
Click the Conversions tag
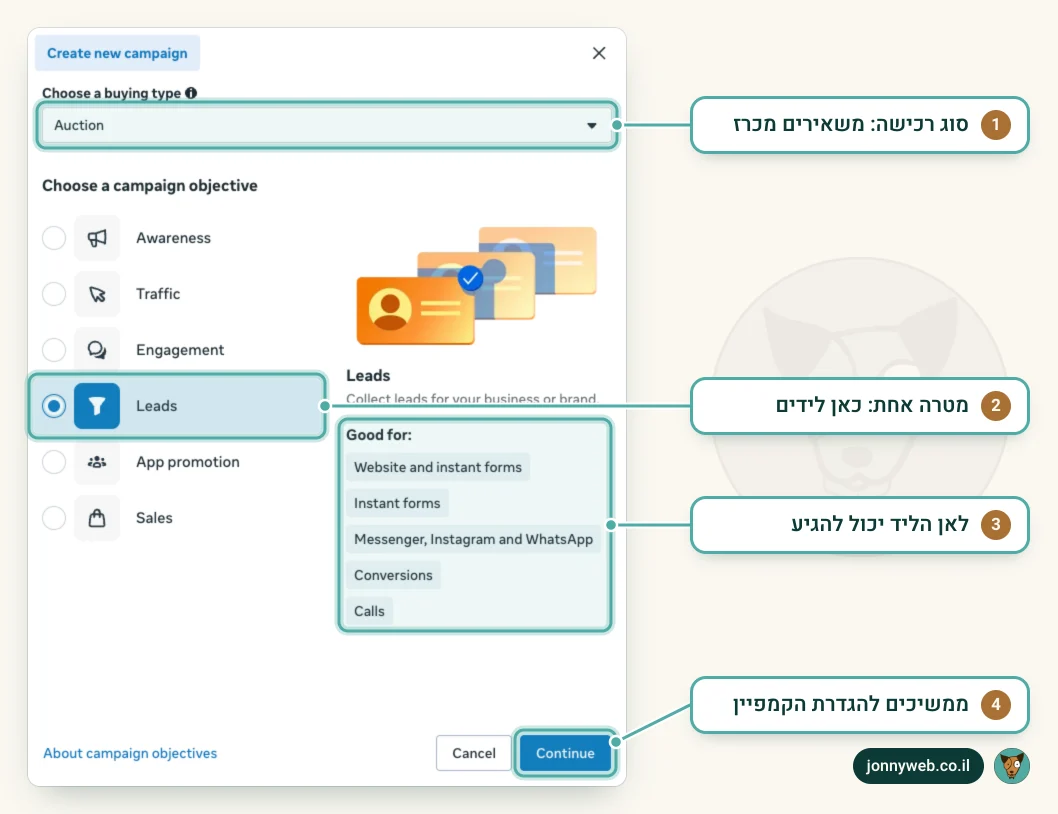click(x=393, y=575)
